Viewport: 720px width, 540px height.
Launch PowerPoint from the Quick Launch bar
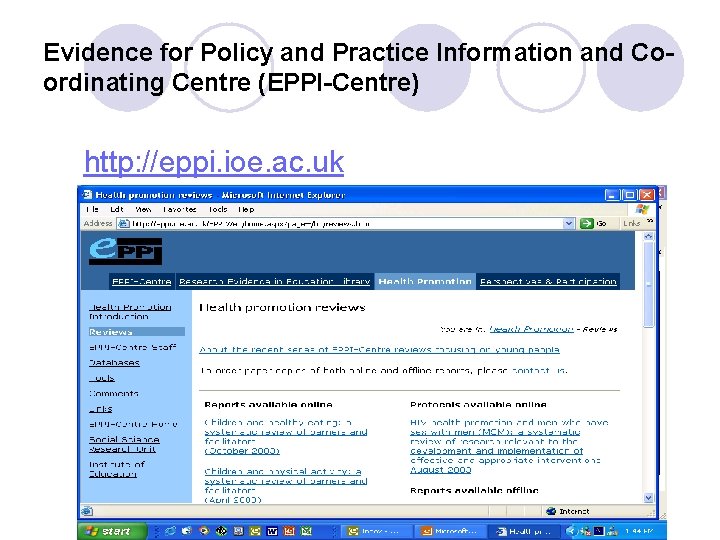(289, 531)
